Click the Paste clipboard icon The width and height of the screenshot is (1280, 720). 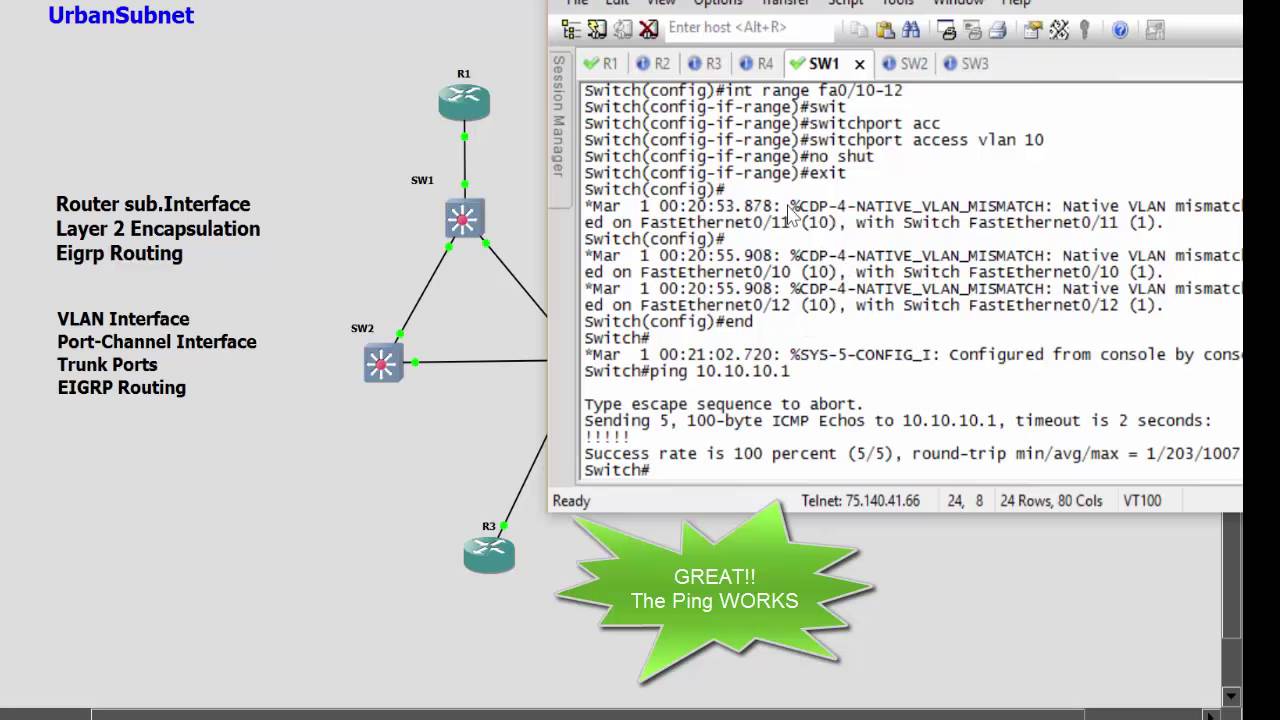[885, 30]
